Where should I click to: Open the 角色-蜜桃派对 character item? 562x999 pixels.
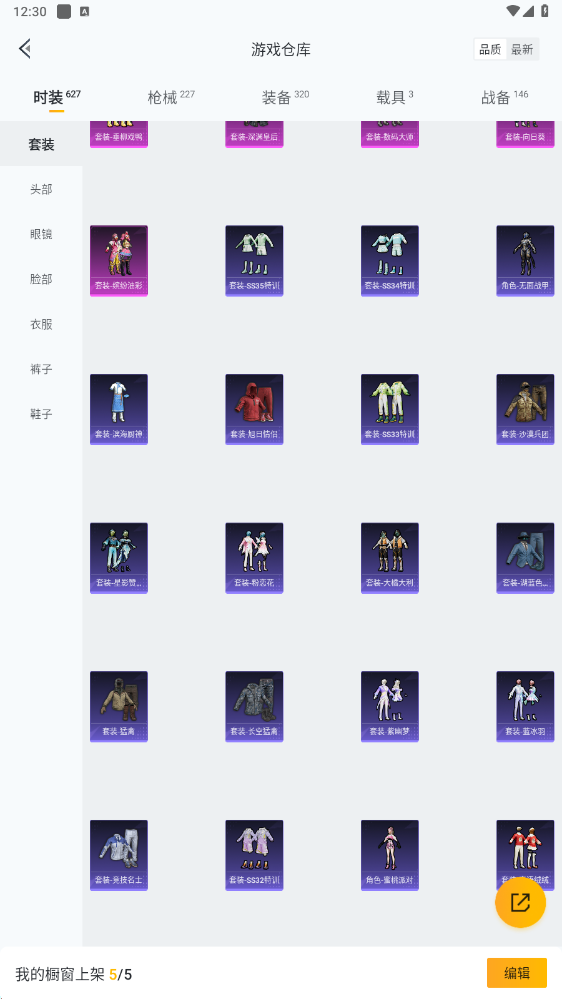(x=390, y=855)
